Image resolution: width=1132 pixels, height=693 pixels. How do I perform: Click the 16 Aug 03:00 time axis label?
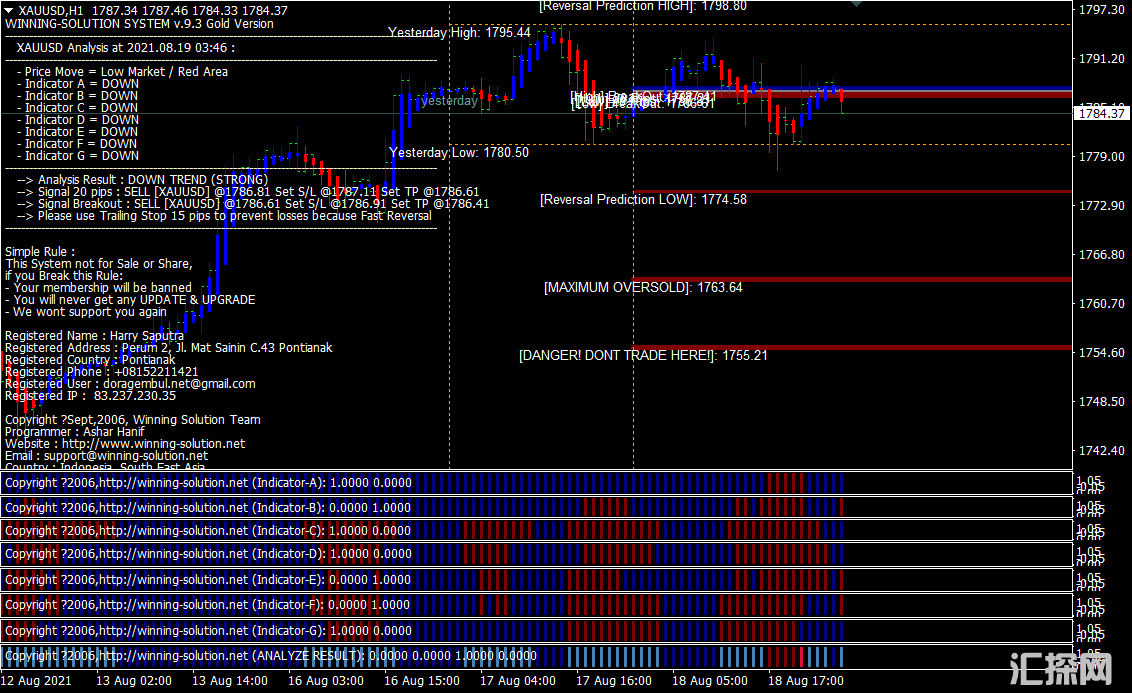[327, 681]
